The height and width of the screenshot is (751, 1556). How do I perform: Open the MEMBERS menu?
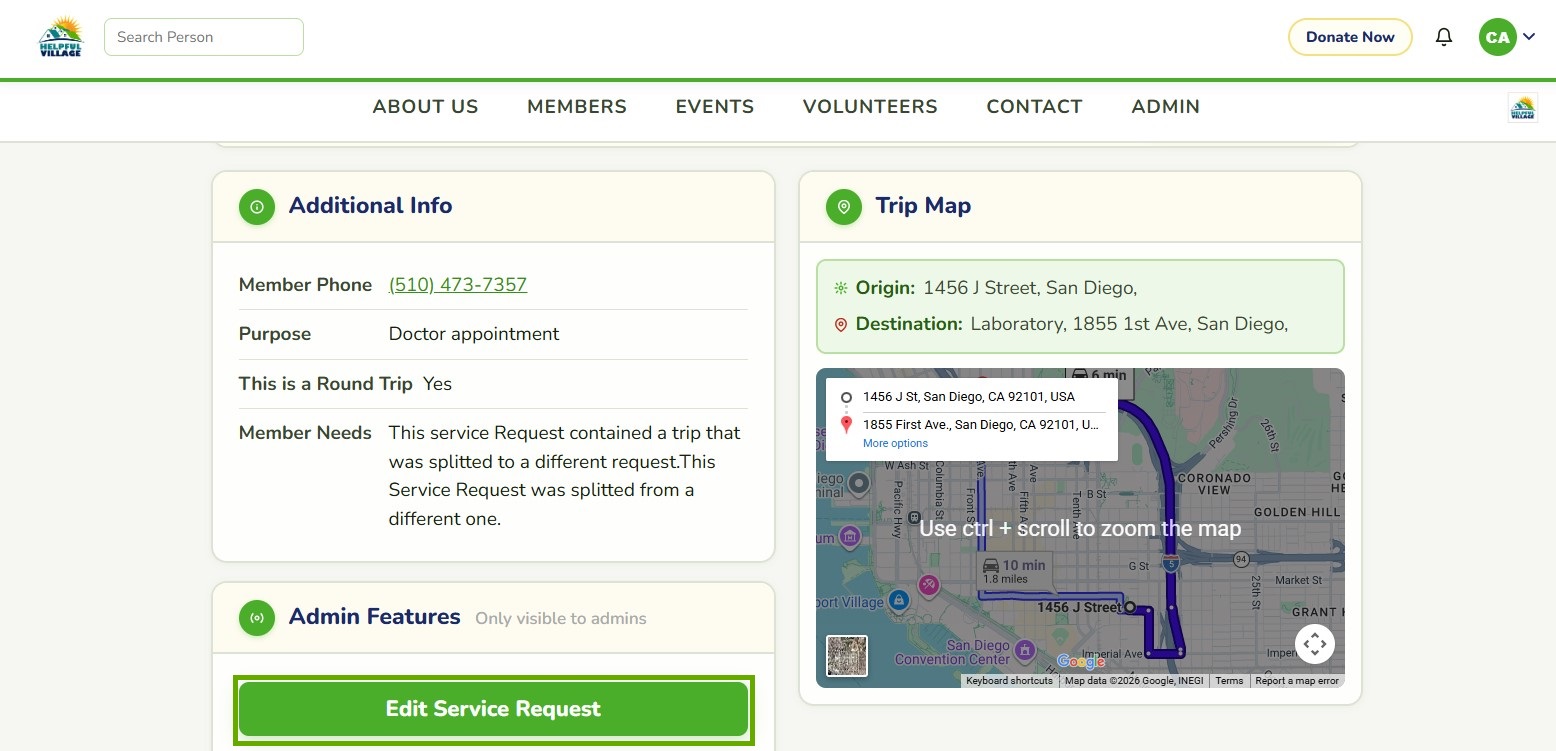(x=577, y=107)
